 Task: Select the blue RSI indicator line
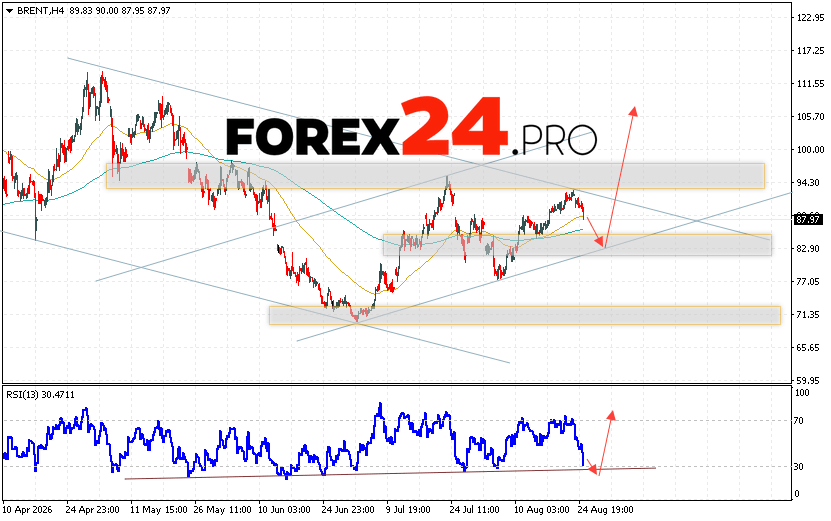(292, 443)
